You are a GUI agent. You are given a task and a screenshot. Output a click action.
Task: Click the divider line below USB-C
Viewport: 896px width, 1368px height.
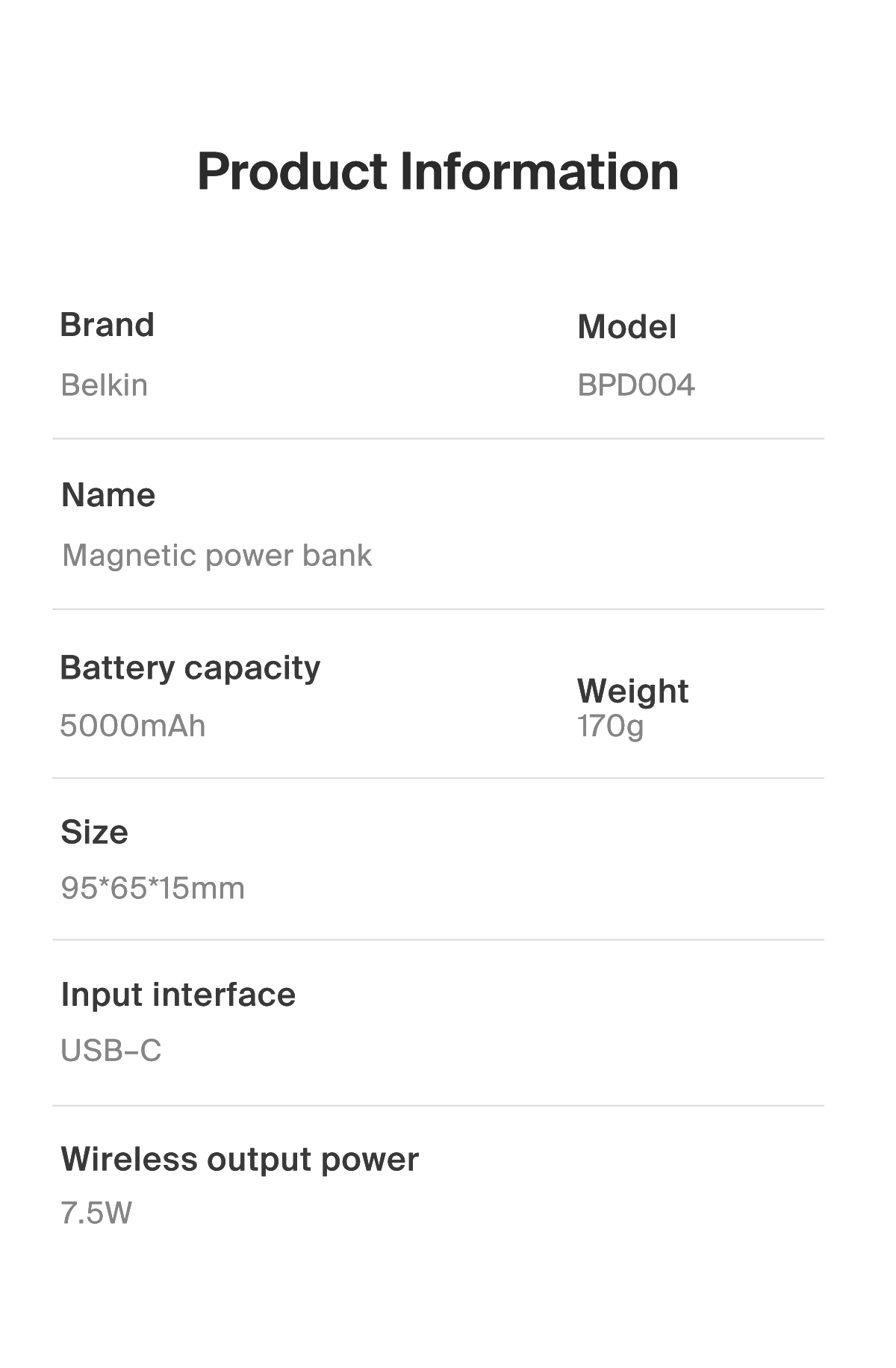438,1106
